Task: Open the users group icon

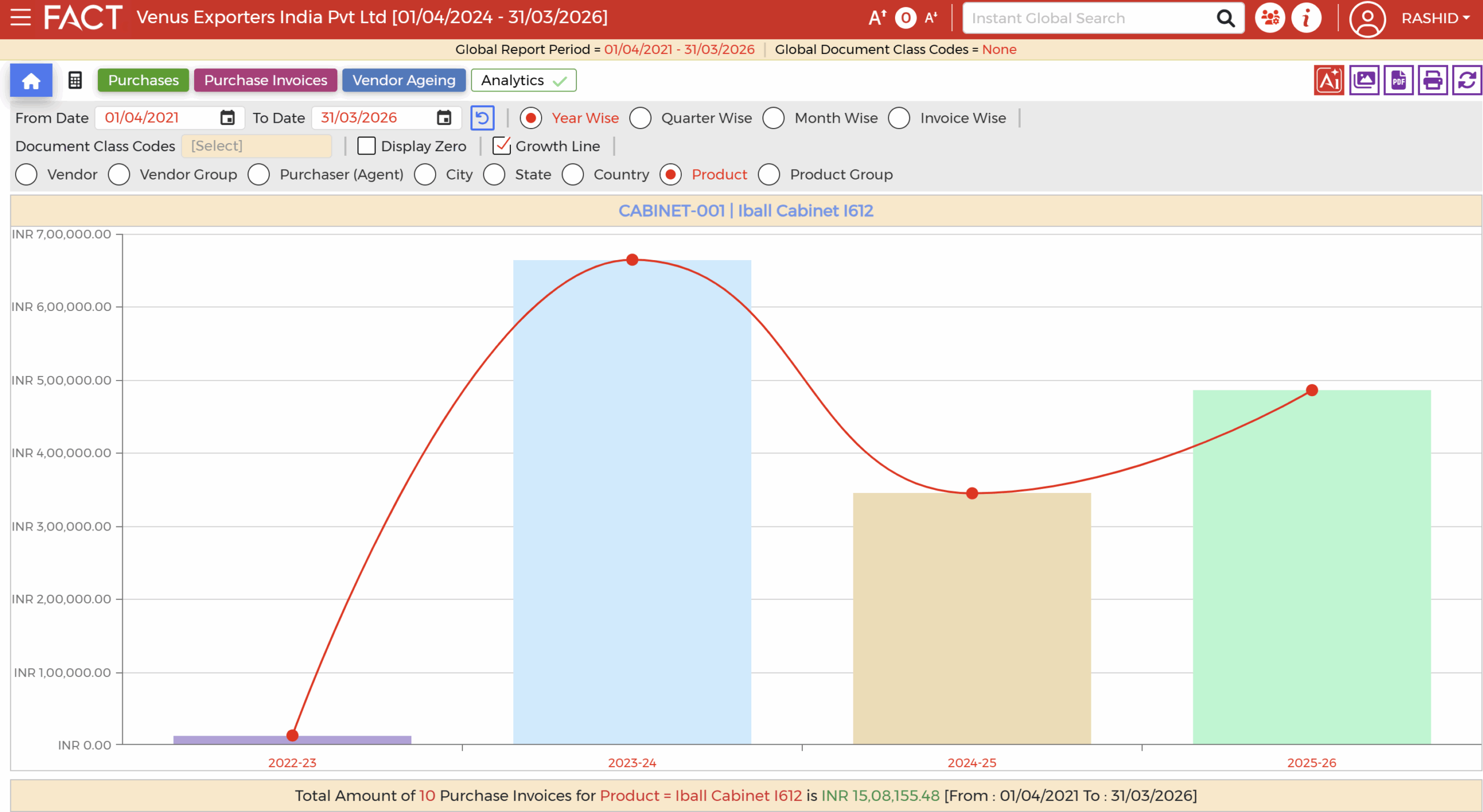Action: pyautogui.click(x=1270, y=18)
